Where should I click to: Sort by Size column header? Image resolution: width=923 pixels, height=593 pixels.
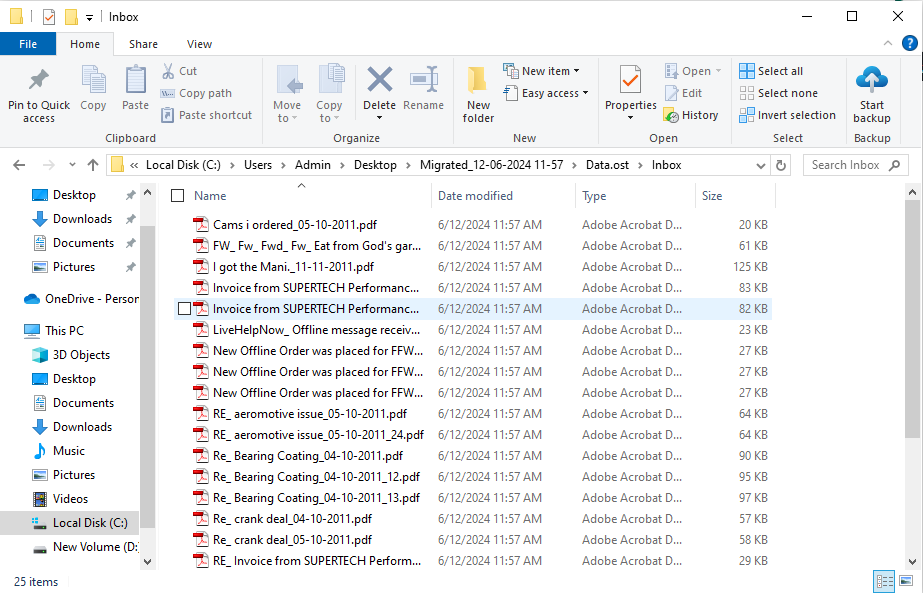(712, 196)
